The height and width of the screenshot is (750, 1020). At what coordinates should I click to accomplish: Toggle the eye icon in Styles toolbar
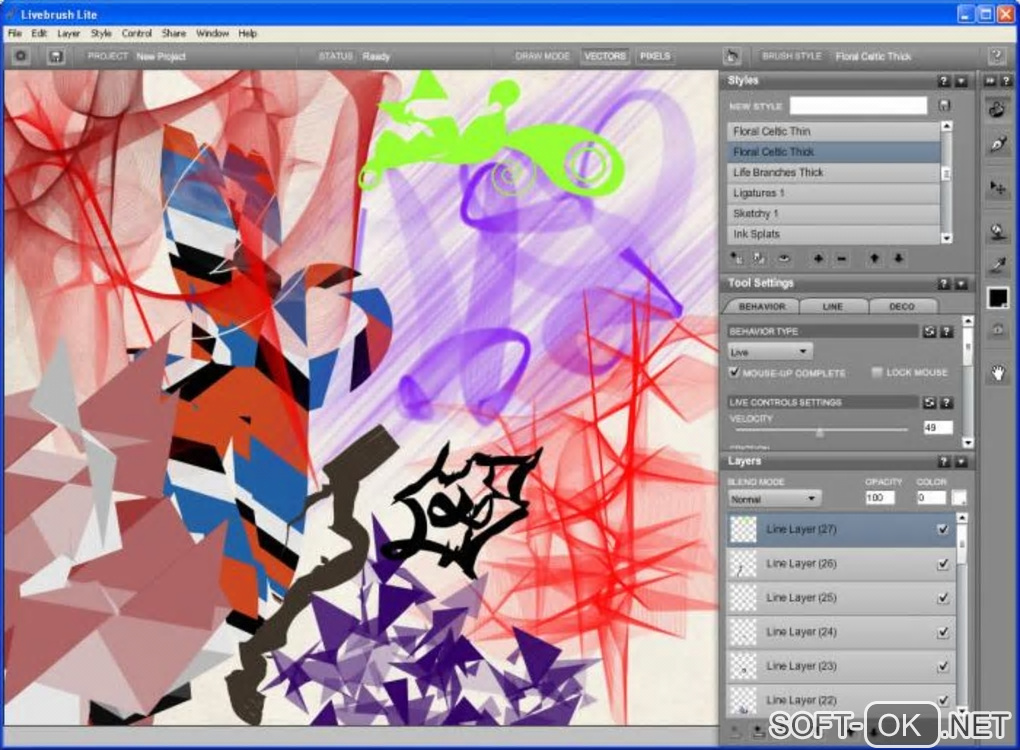click(784, 258)
